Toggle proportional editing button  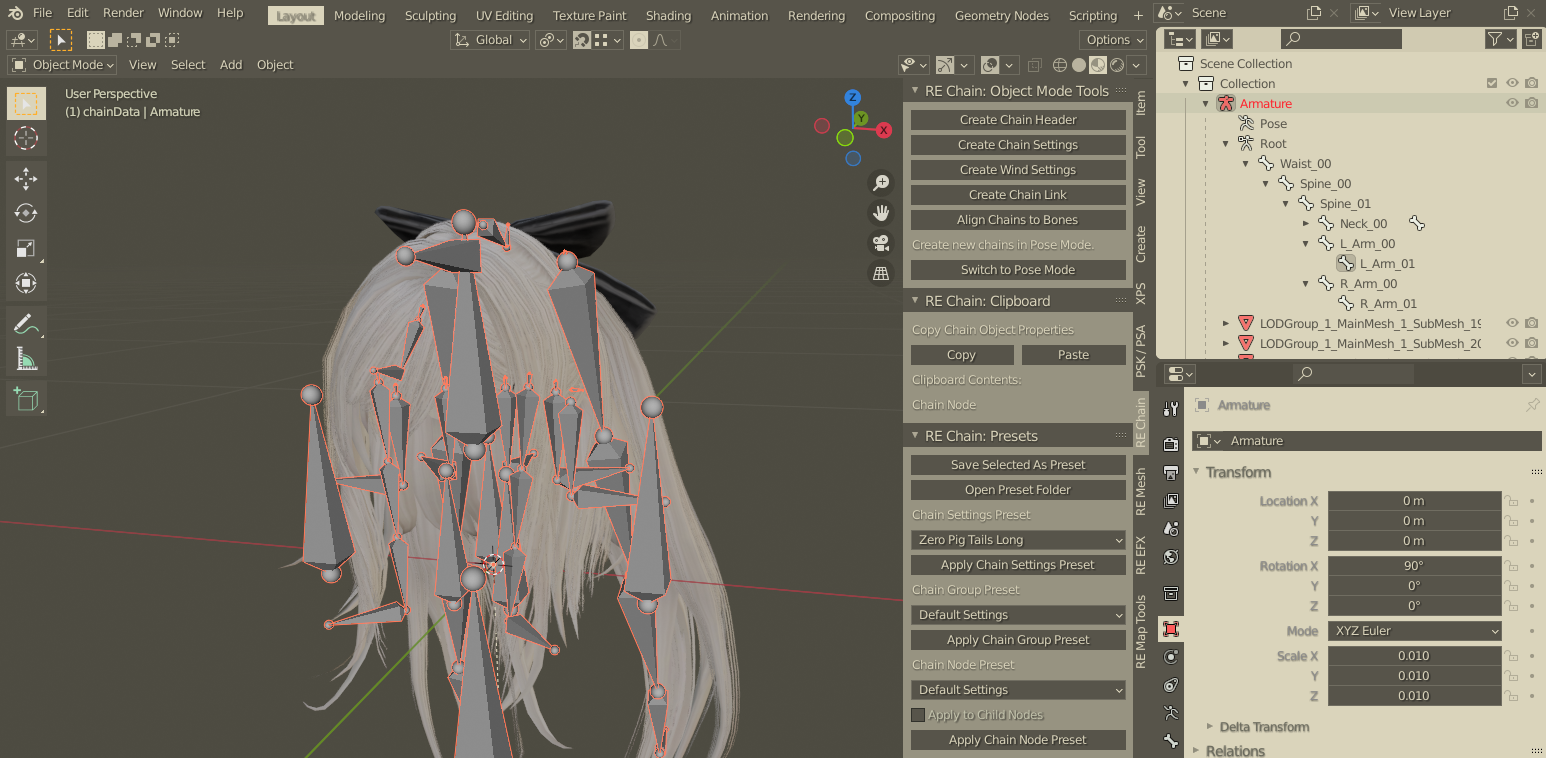click(639, 40)
